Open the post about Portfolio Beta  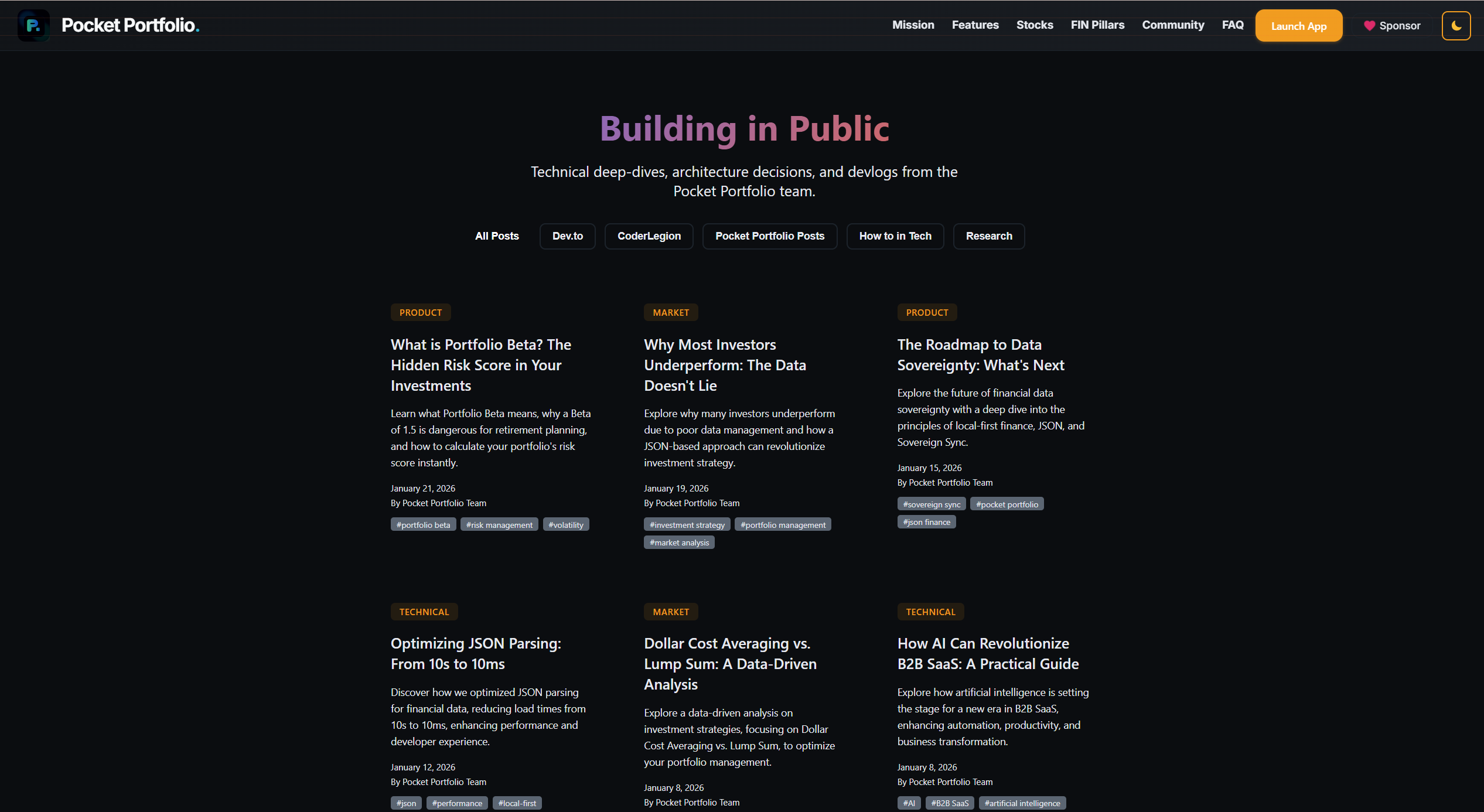(480, 364)
